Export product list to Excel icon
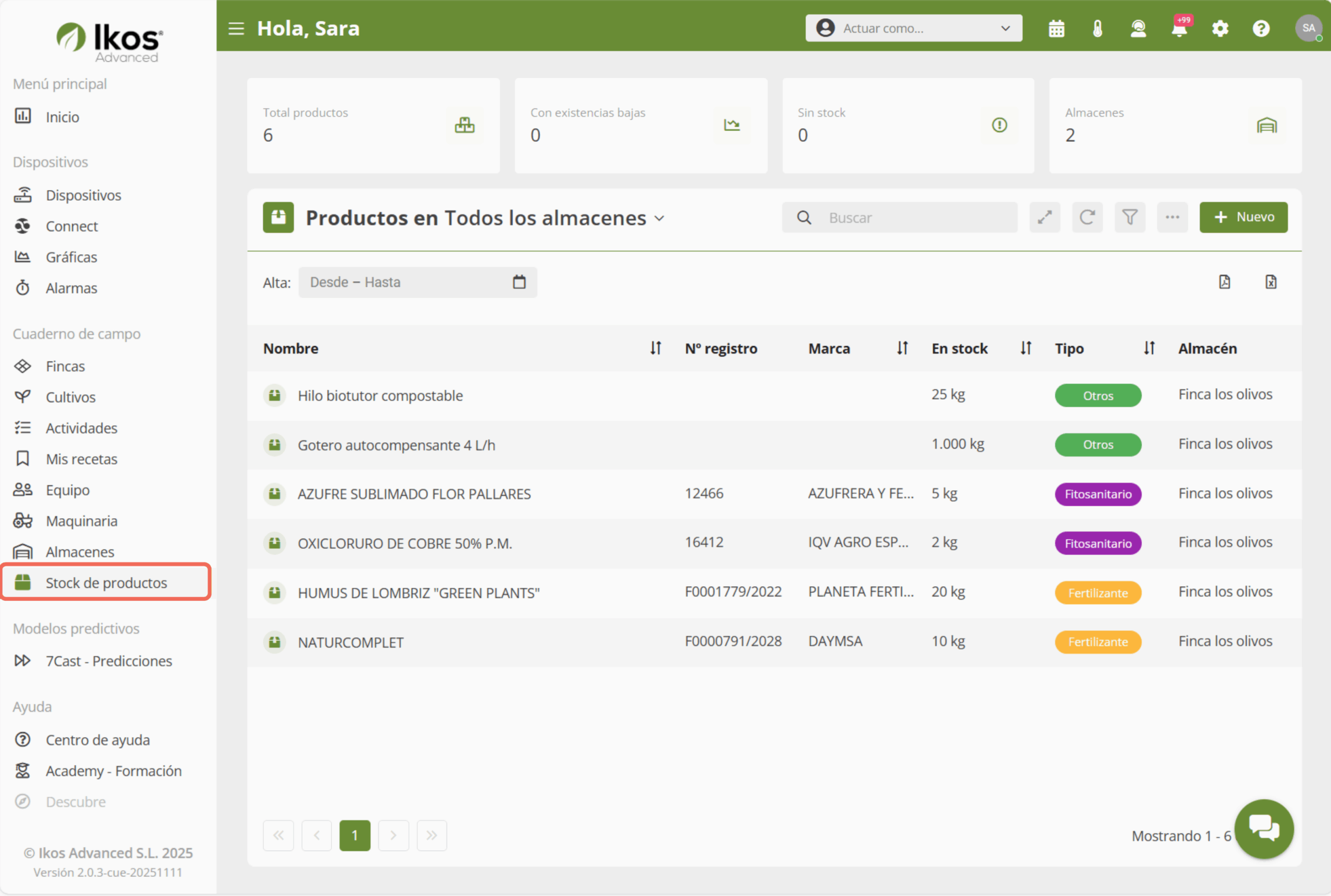Image resolution: width=1331 pixels, height=896 pixels. pos(1270,282)
